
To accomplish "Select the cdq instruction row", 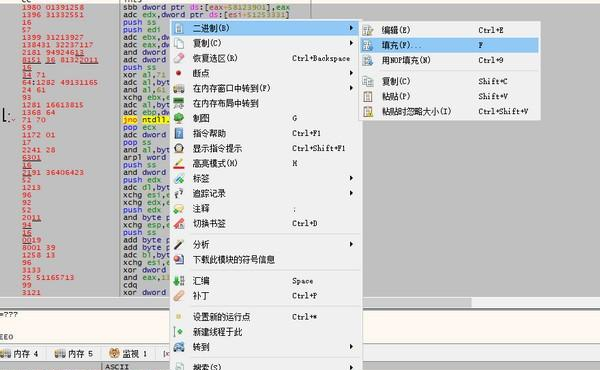I will click(x=130, y=285).
